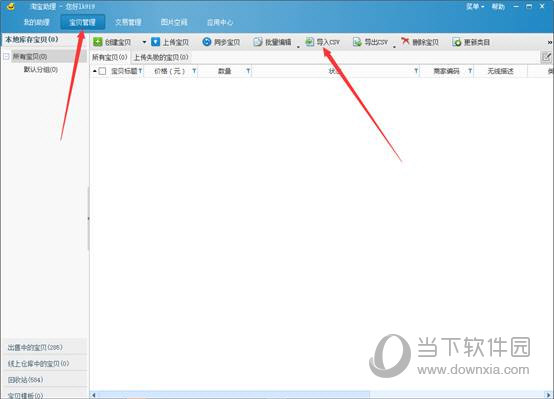Switch to the 宝贝管理 tab
Viewport: 554px width, 399px height.
pyautogui.click(x=82, y=22)
